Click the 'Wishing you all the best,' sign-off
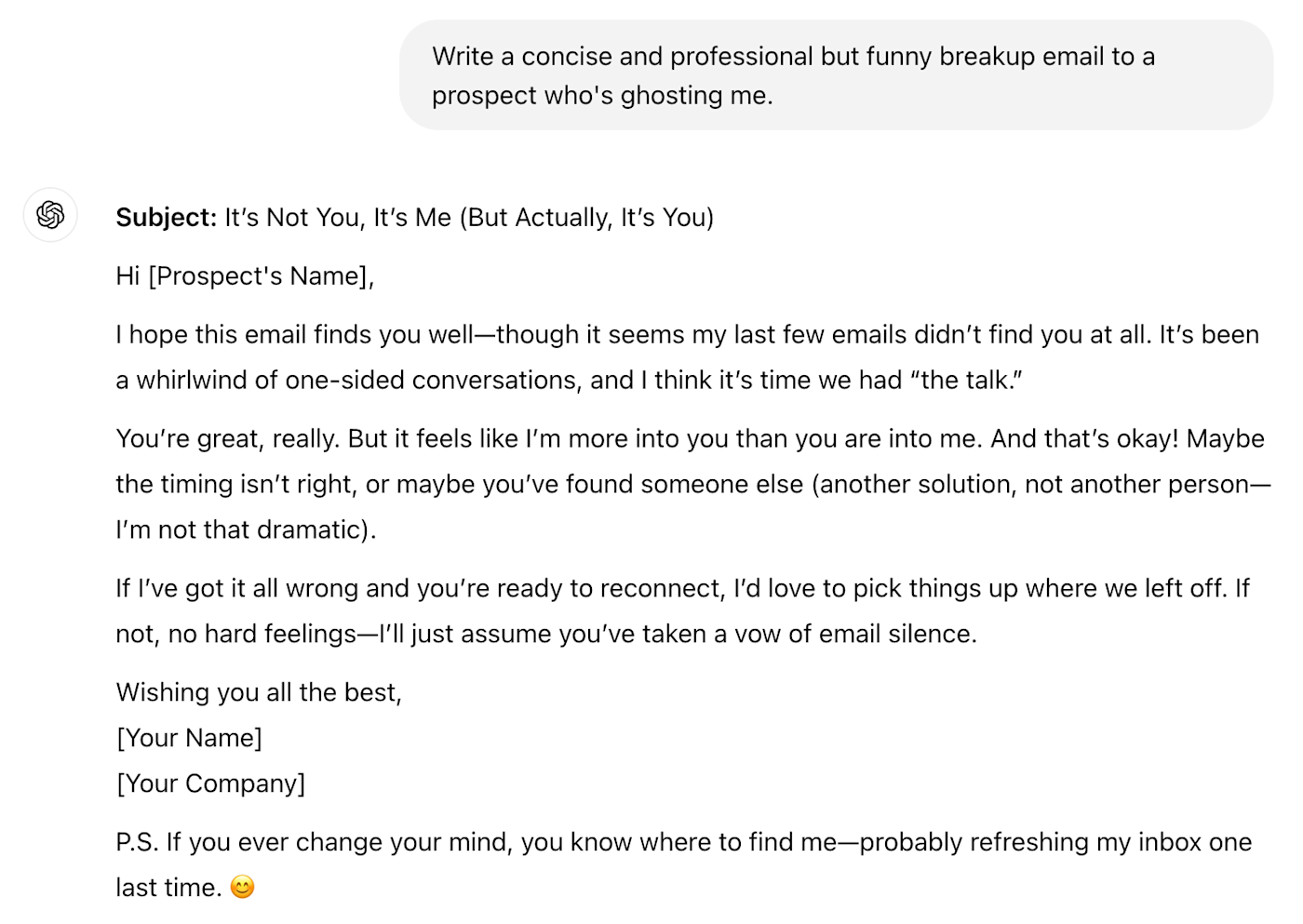 259,692
